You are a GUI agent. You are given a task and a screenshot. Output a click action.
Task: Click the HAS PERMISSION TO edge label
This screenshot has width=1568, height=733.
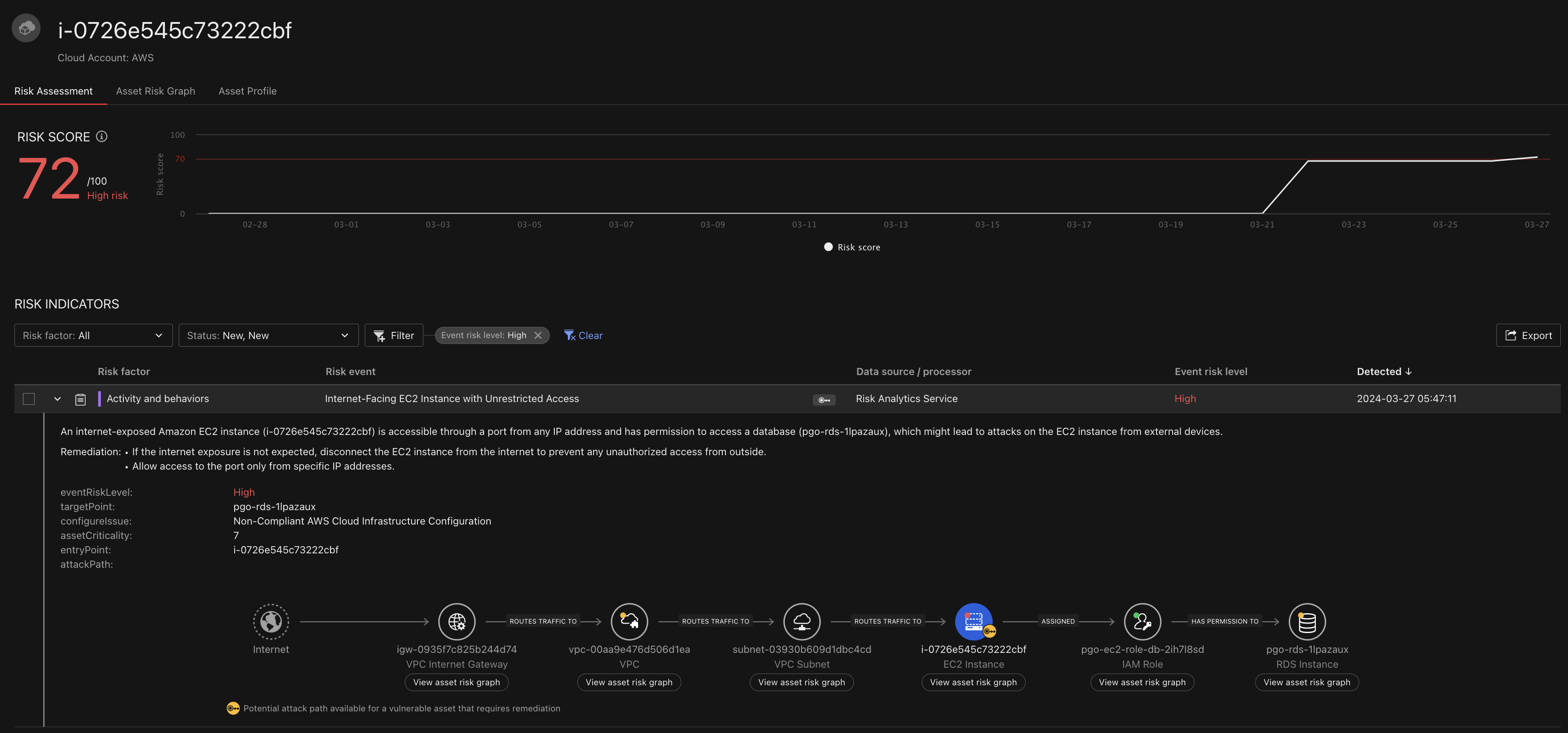click(1225, 622)
